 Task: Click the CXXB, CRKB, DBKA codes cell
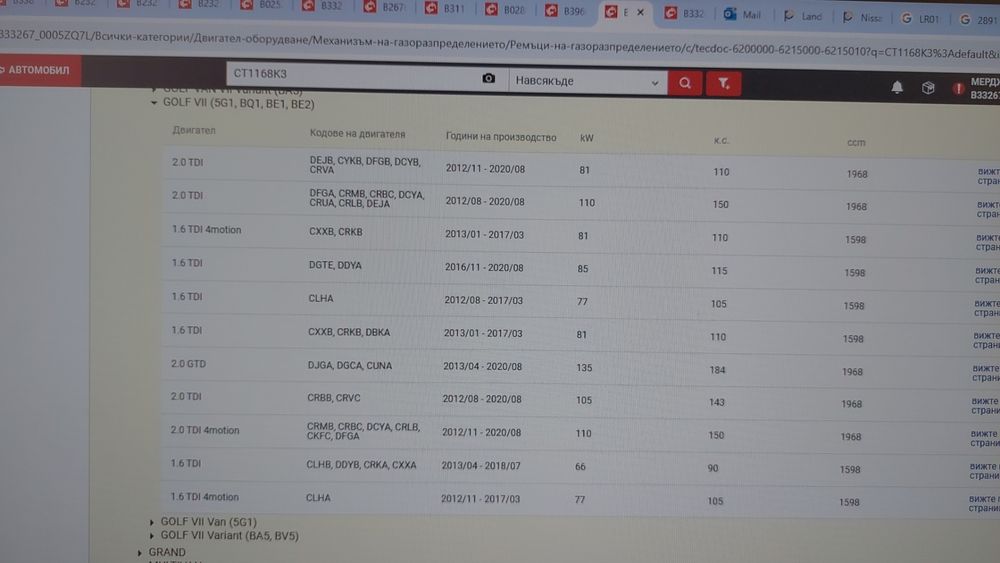pyautogui.click(x=349, y=332)
